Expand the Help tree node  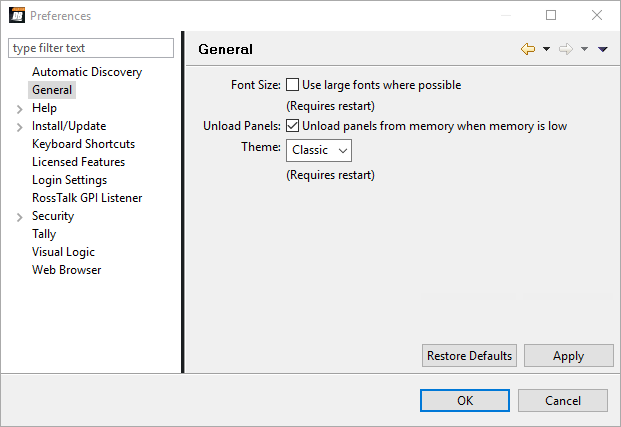pos(20,109)
